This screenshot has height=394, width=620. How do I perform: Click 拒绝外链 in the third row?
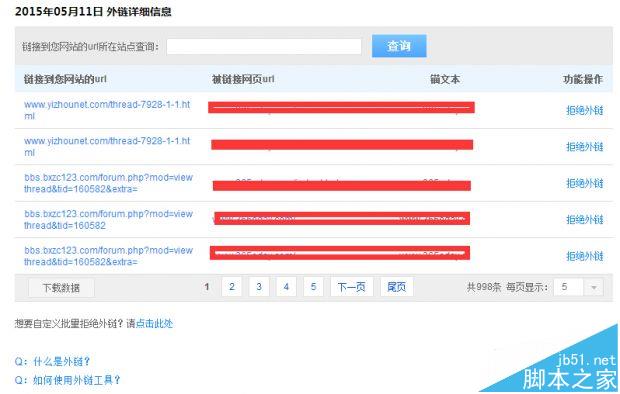tap(584, 183)
